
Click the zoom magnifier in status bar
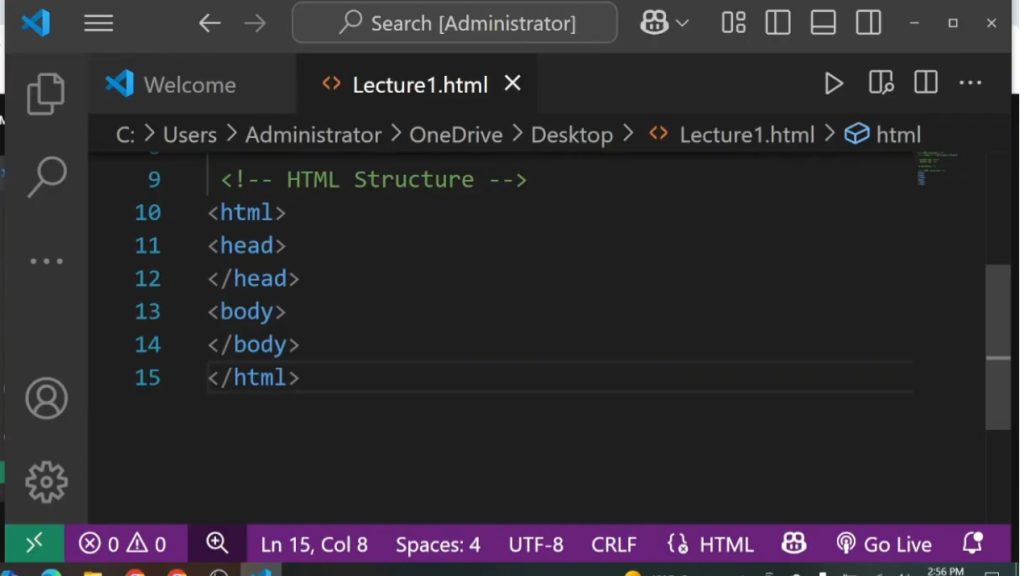tap(217, 543)
